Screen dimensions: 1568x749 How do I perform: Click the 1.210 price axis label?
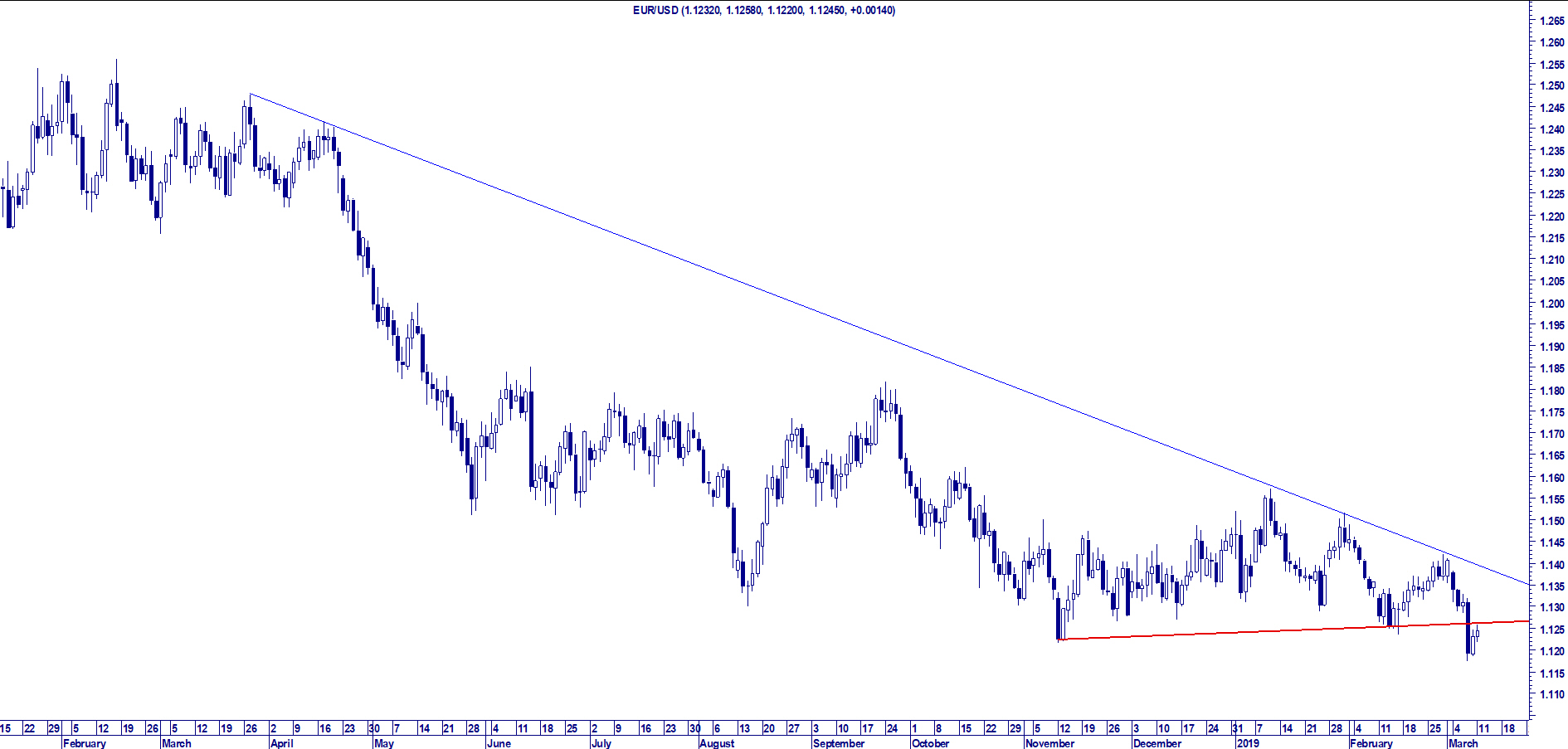(x=1551, y=260)
